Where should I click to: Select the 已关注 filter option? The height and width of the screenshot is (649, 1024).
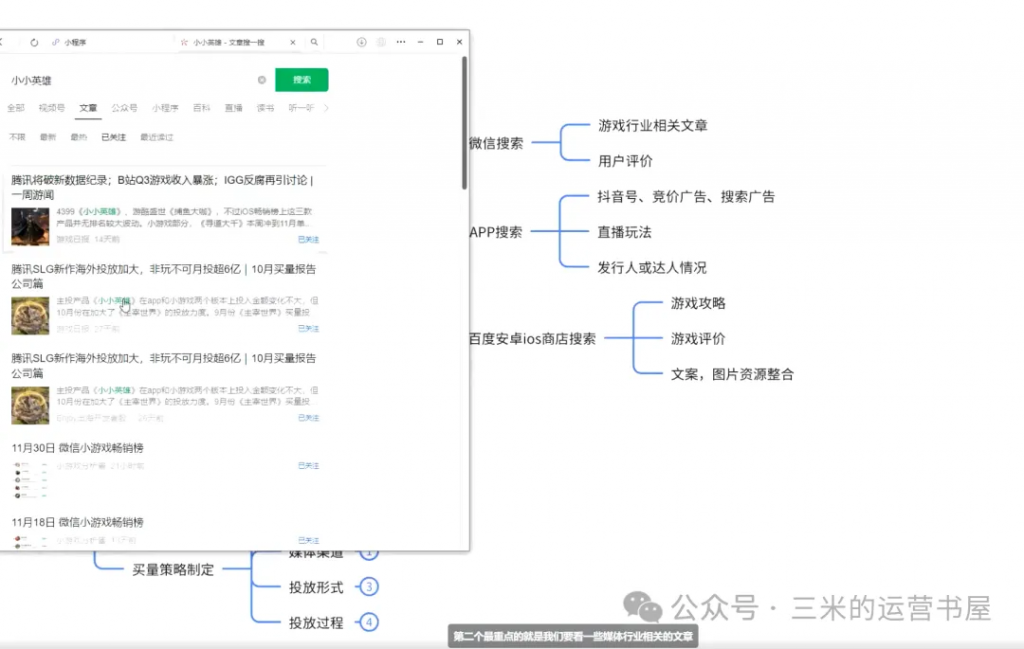[114, 137]
